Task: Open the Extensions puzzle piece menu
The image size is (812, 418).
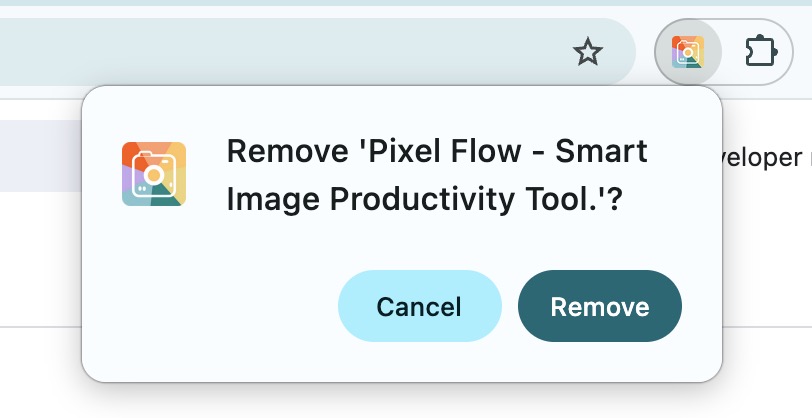Action: pos(760,52)
